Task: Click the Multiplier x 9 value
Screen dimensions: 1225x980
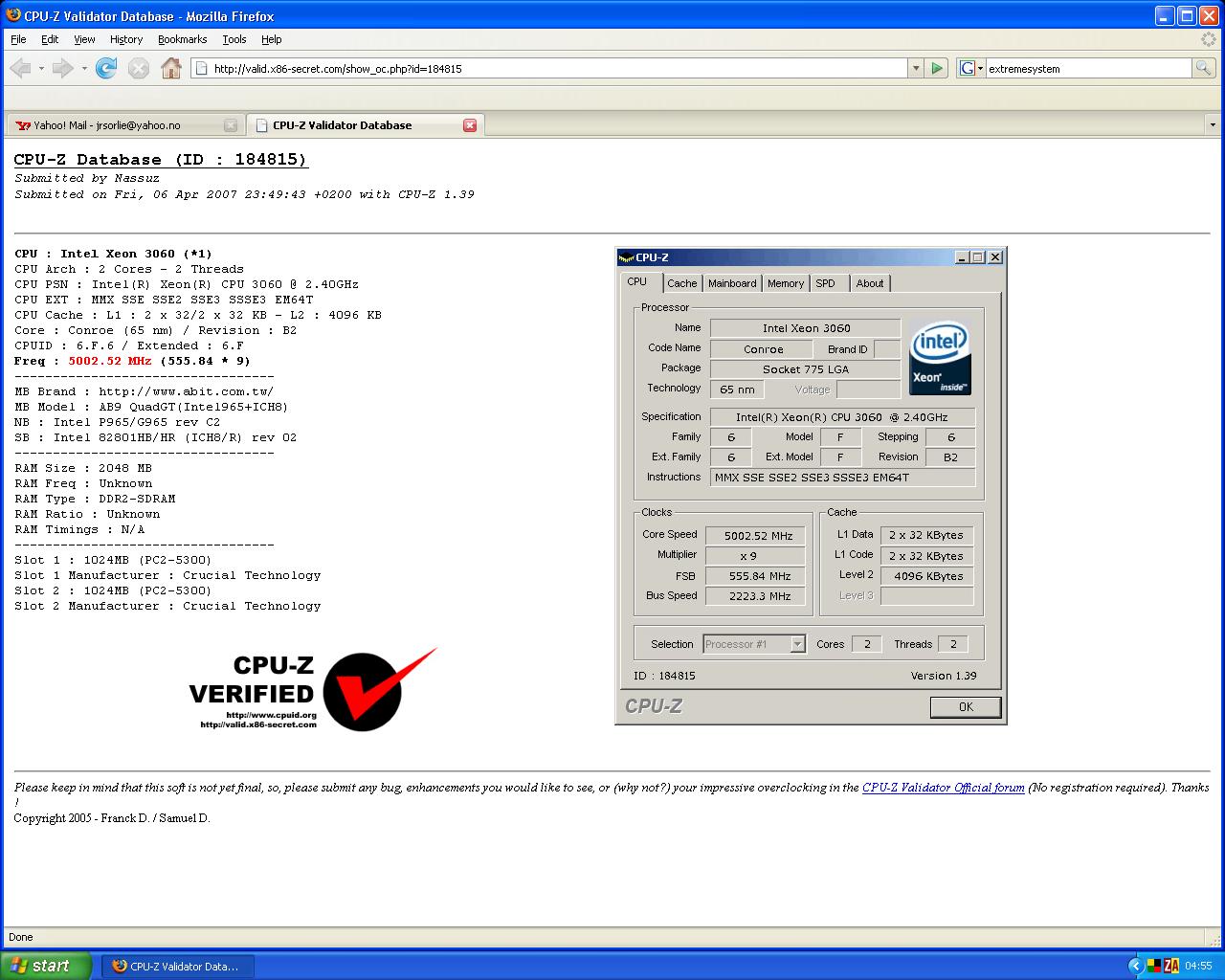Action: click(756, 556)
